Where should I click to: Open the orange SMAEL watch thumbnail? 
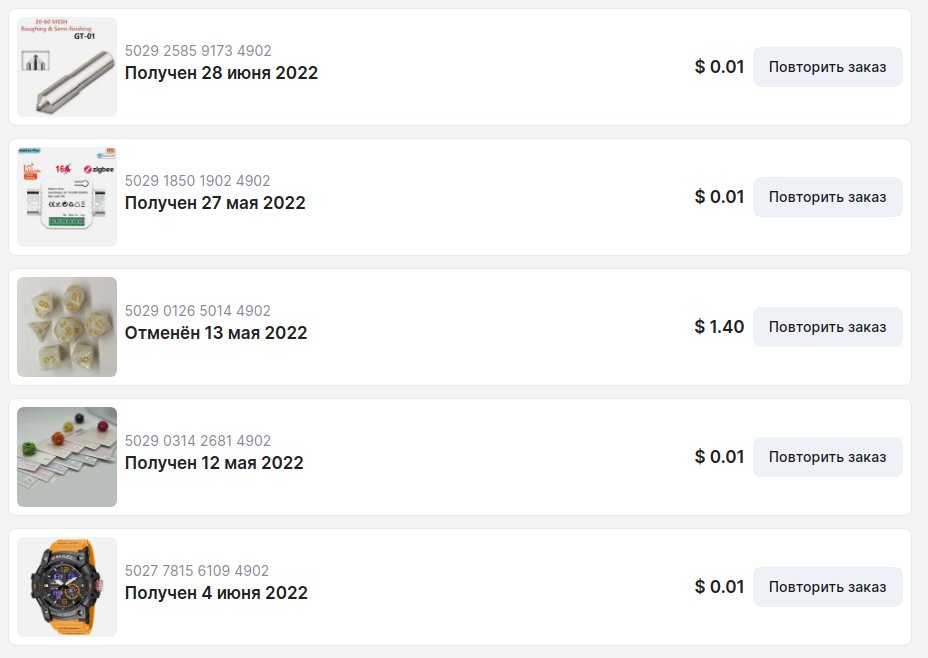67,587
